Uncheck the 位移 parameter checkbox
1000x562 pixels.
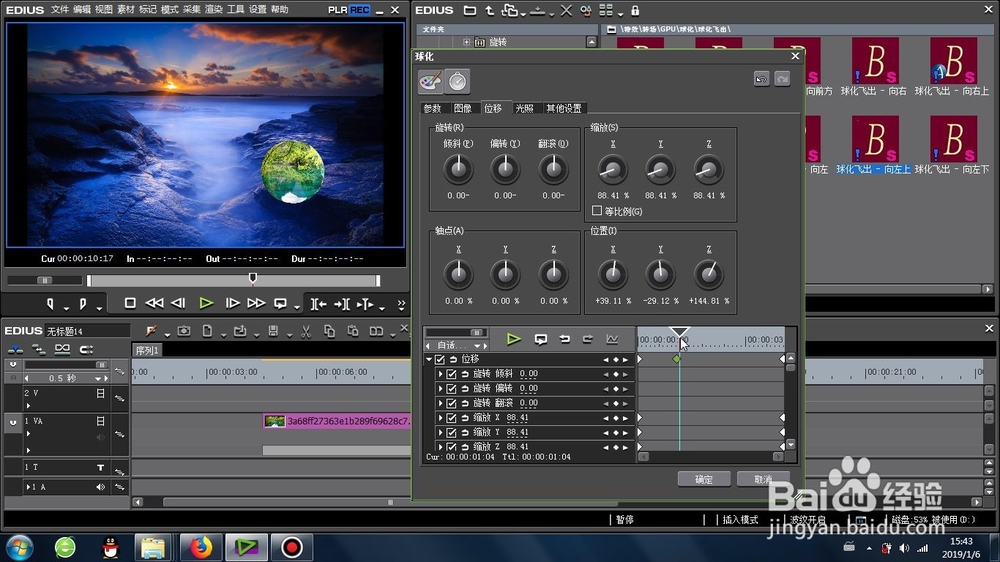click(x=439, y=359)
